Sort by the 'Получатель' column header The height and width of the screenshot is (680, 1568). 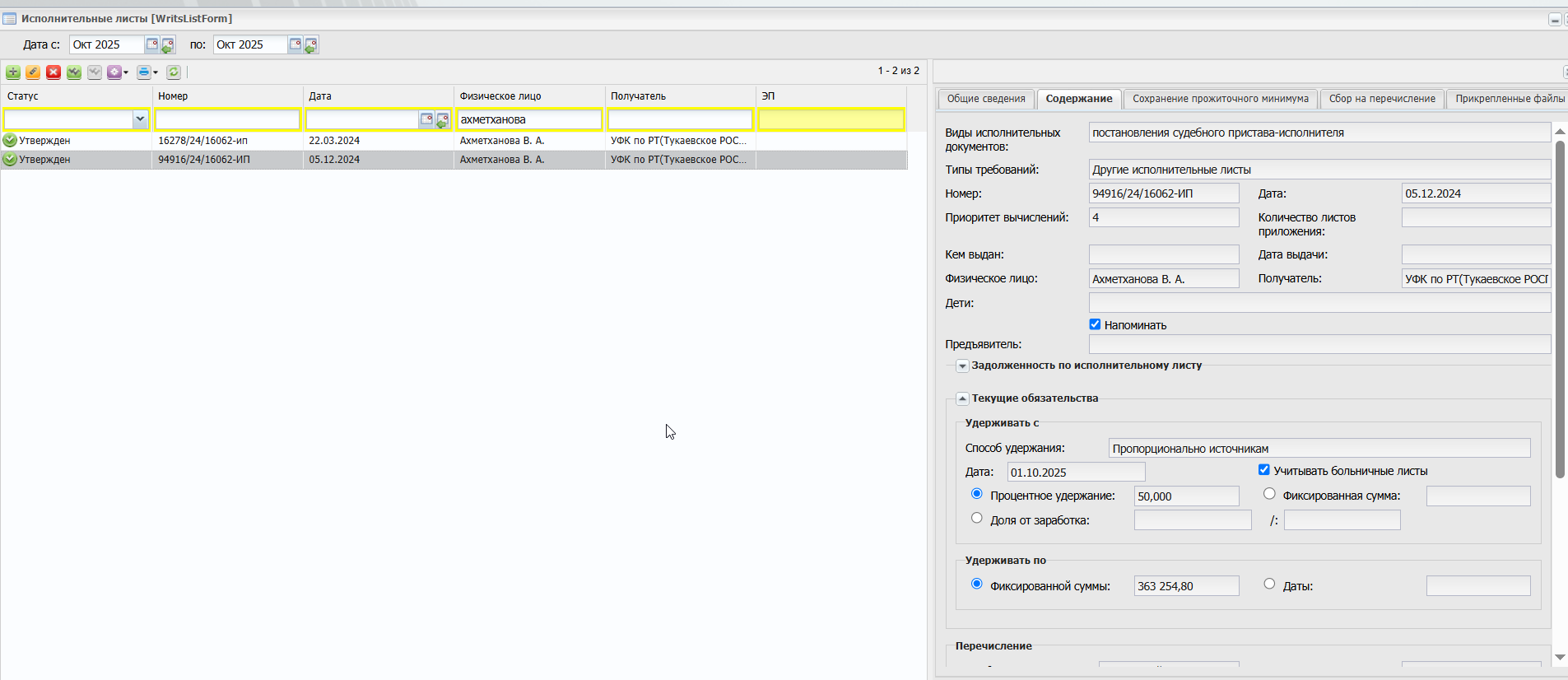pyautogui.click(x=680, y=96)
